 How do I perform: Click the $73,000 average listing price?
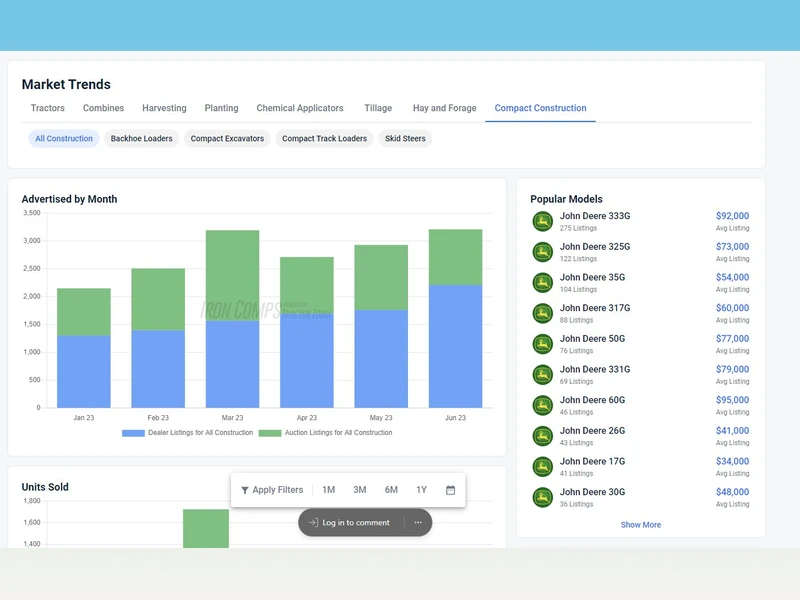(732, 246)
